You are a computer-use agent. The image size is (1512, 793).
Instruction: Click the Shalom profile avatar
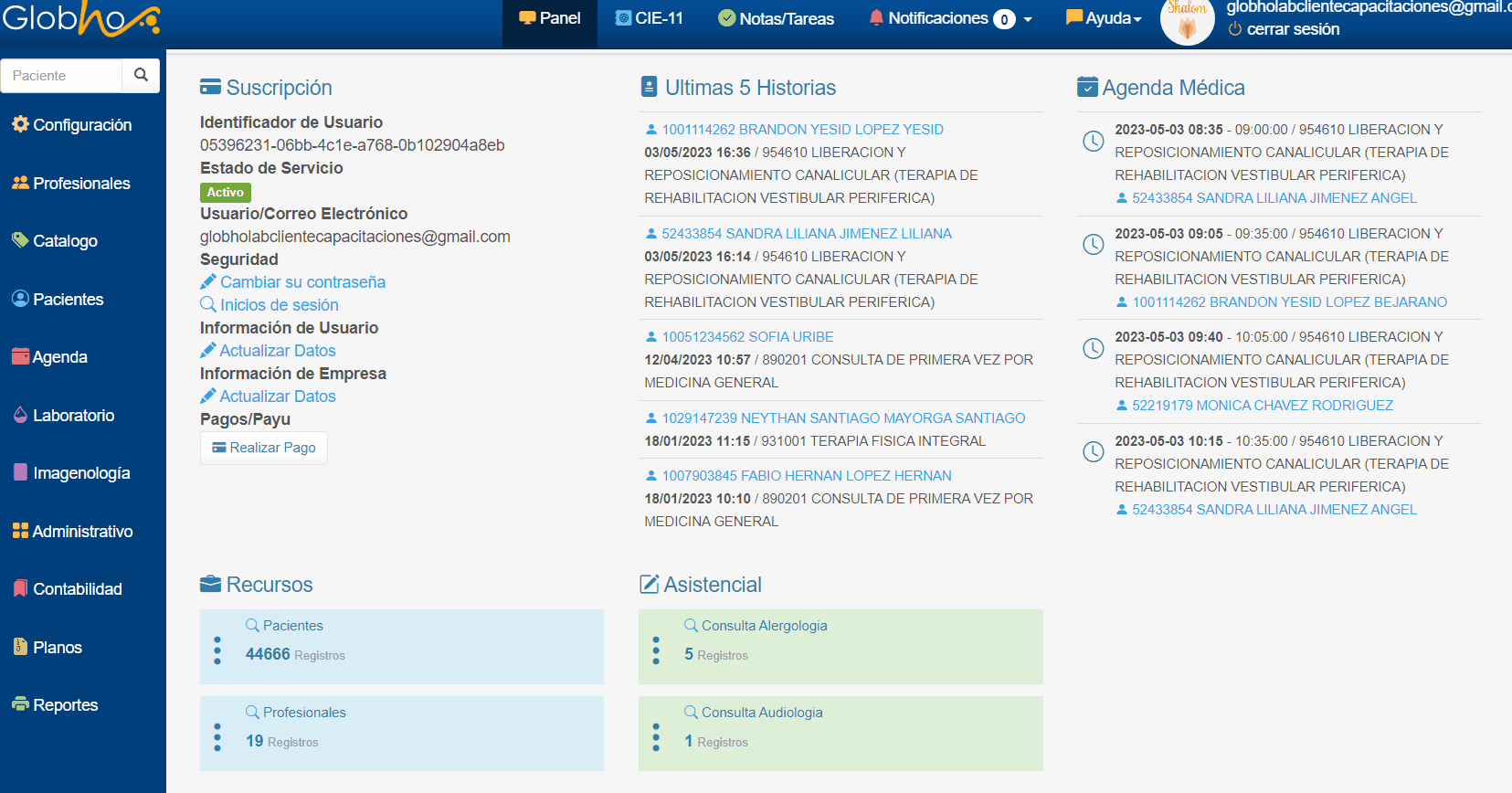tap(1187, 21)
